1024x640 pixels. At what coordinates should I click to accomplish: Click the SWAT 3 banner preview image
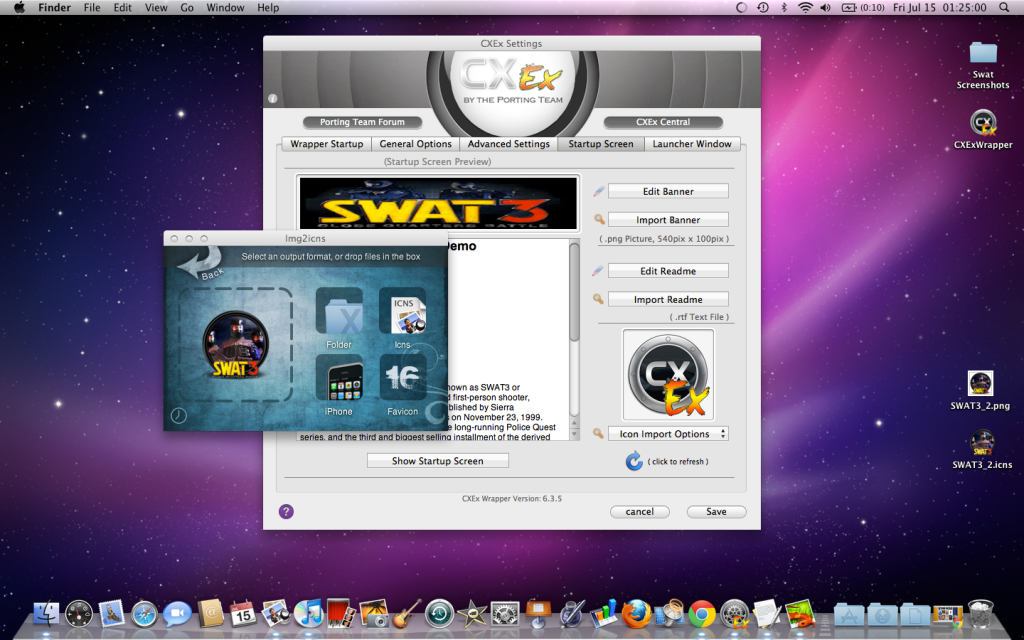438,203
